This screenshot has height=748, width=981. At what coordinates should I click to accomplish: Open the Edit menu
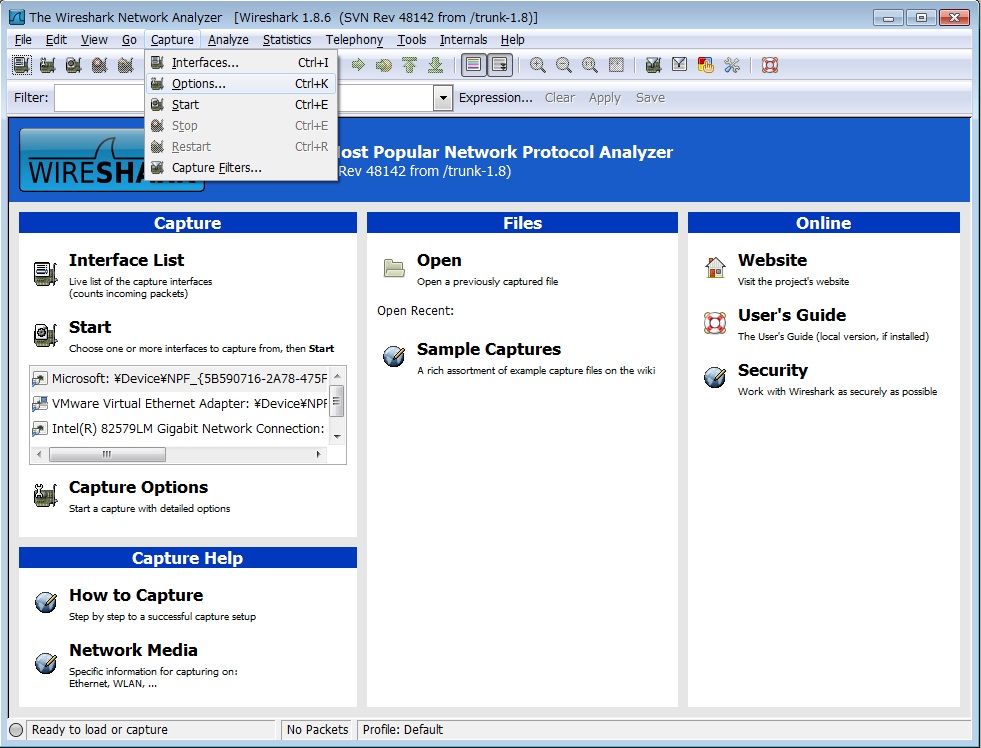pos(56,39)
